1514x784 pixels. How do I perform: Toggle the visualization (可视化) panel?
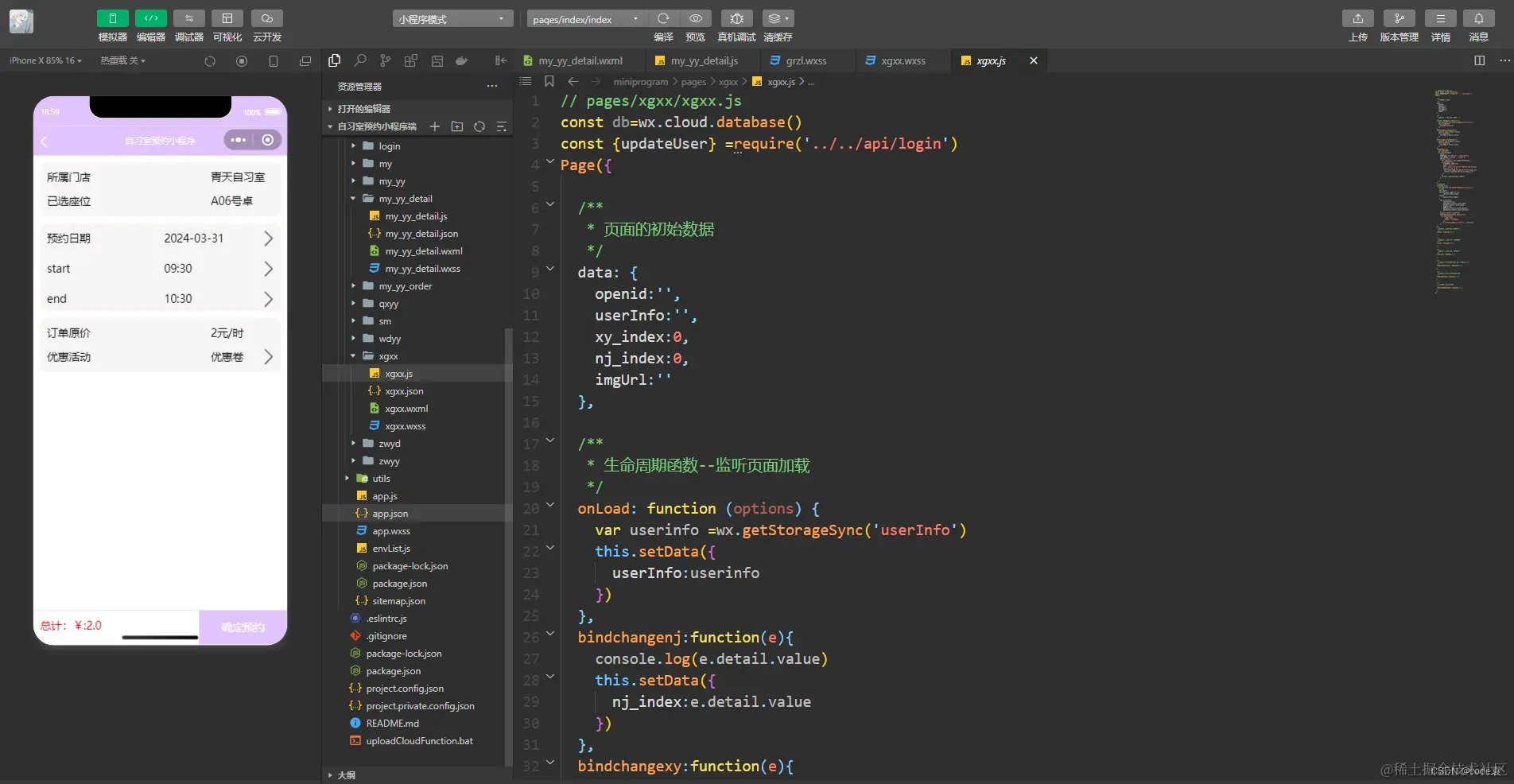coord(227,18)
